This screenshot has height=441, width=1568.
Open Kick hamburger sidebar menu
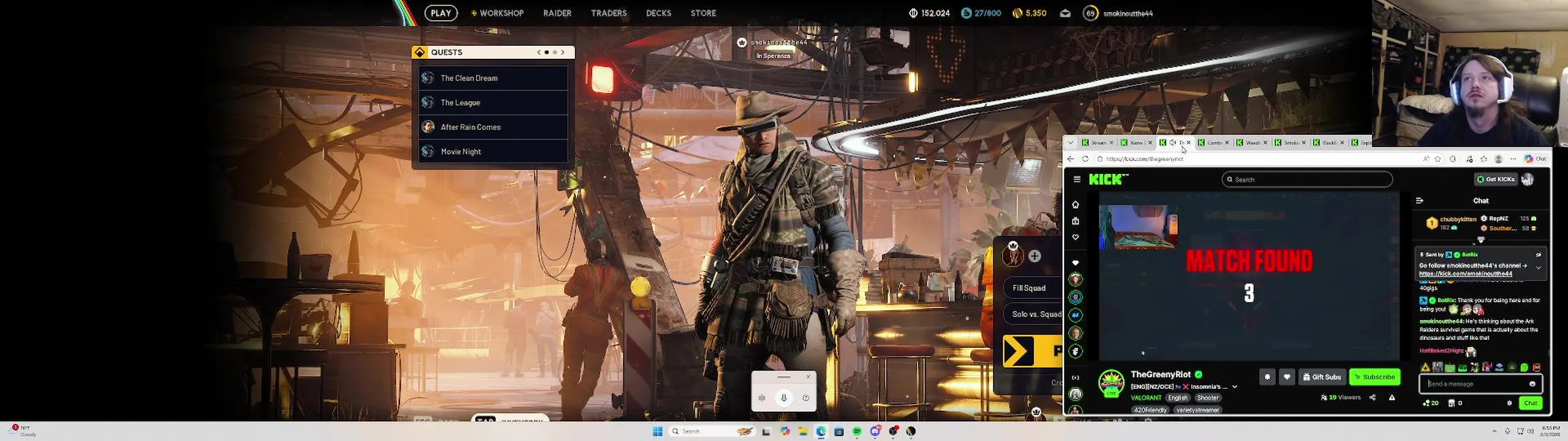point(1077,179)
